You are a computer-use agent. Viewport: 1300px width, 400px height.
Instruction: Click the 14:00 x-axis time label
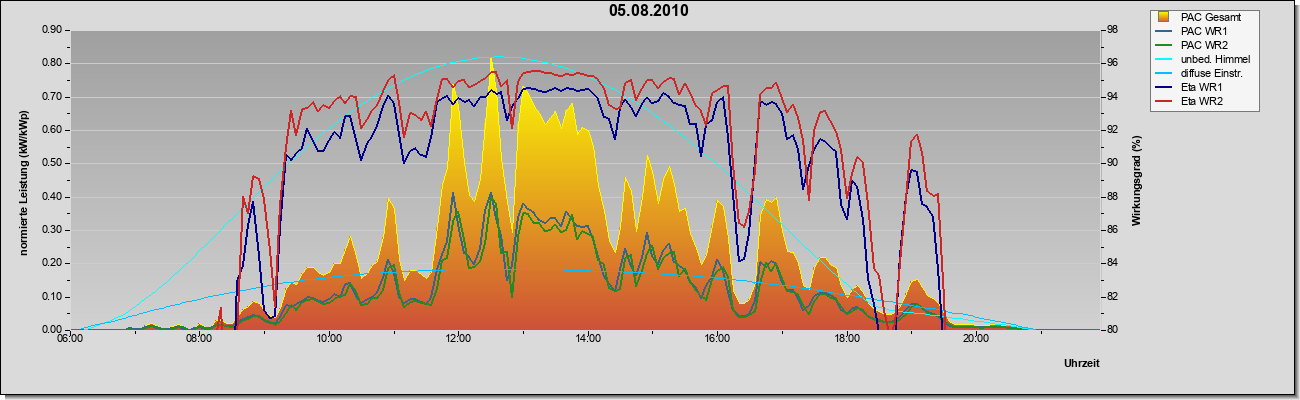(587, 340)
